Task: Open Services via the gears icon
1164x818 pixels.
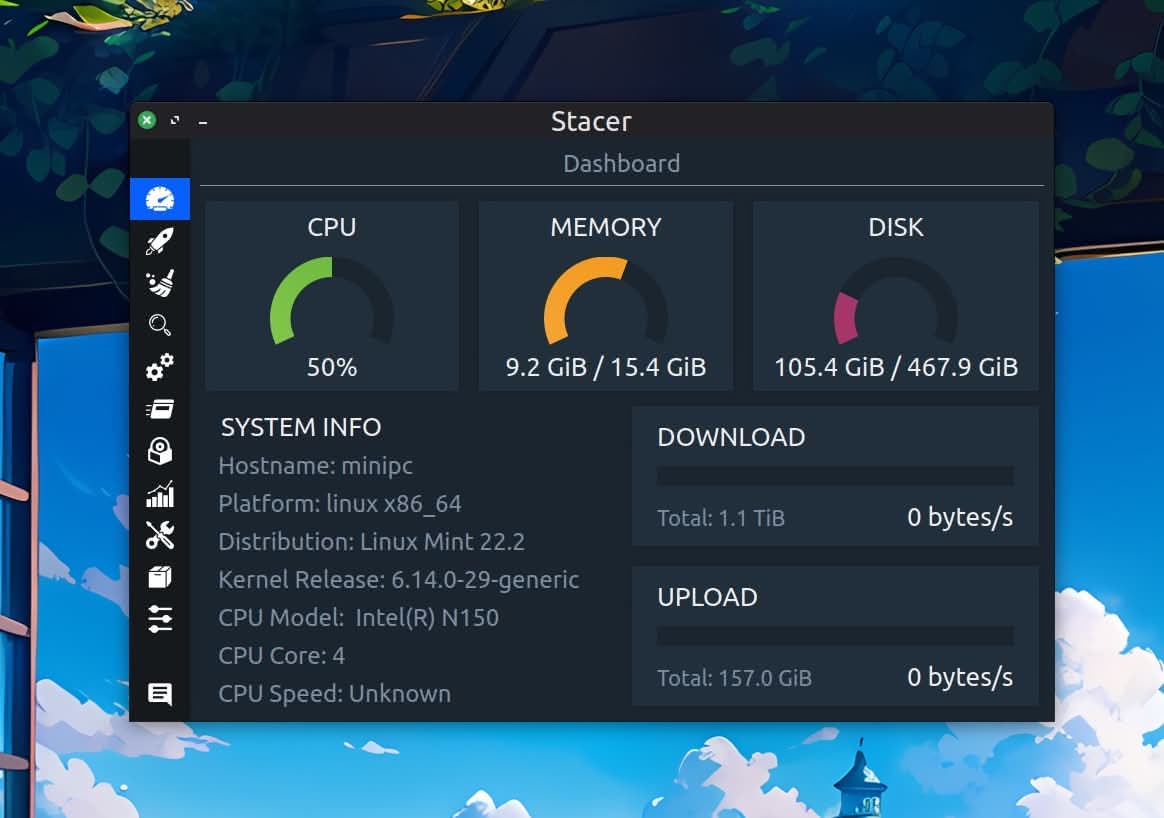Action: 160,367
